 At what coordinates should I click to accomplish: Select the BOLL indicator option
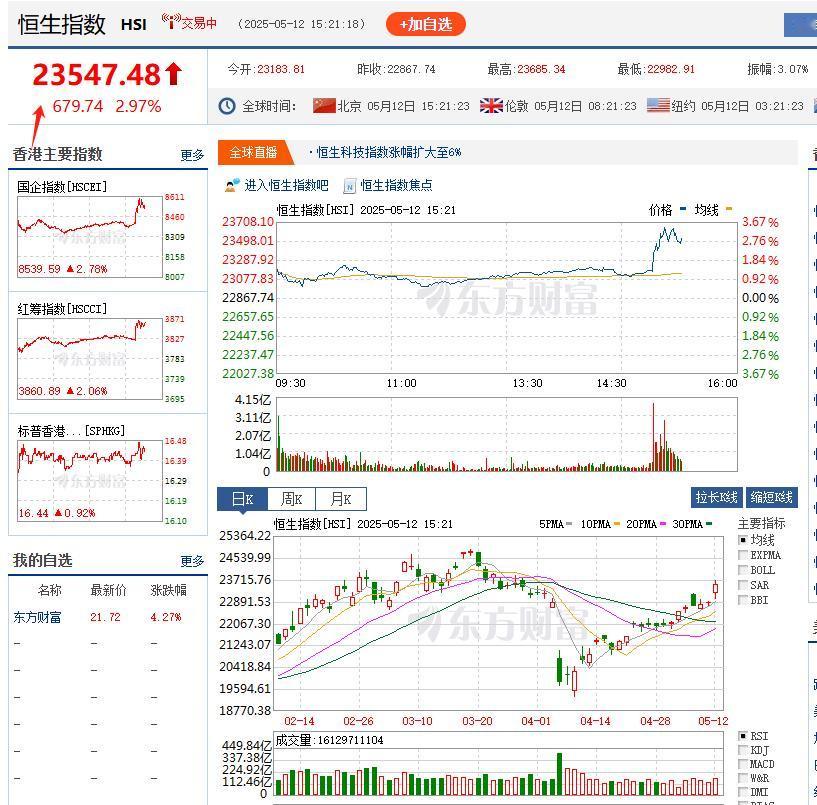[x=743, y=570]
